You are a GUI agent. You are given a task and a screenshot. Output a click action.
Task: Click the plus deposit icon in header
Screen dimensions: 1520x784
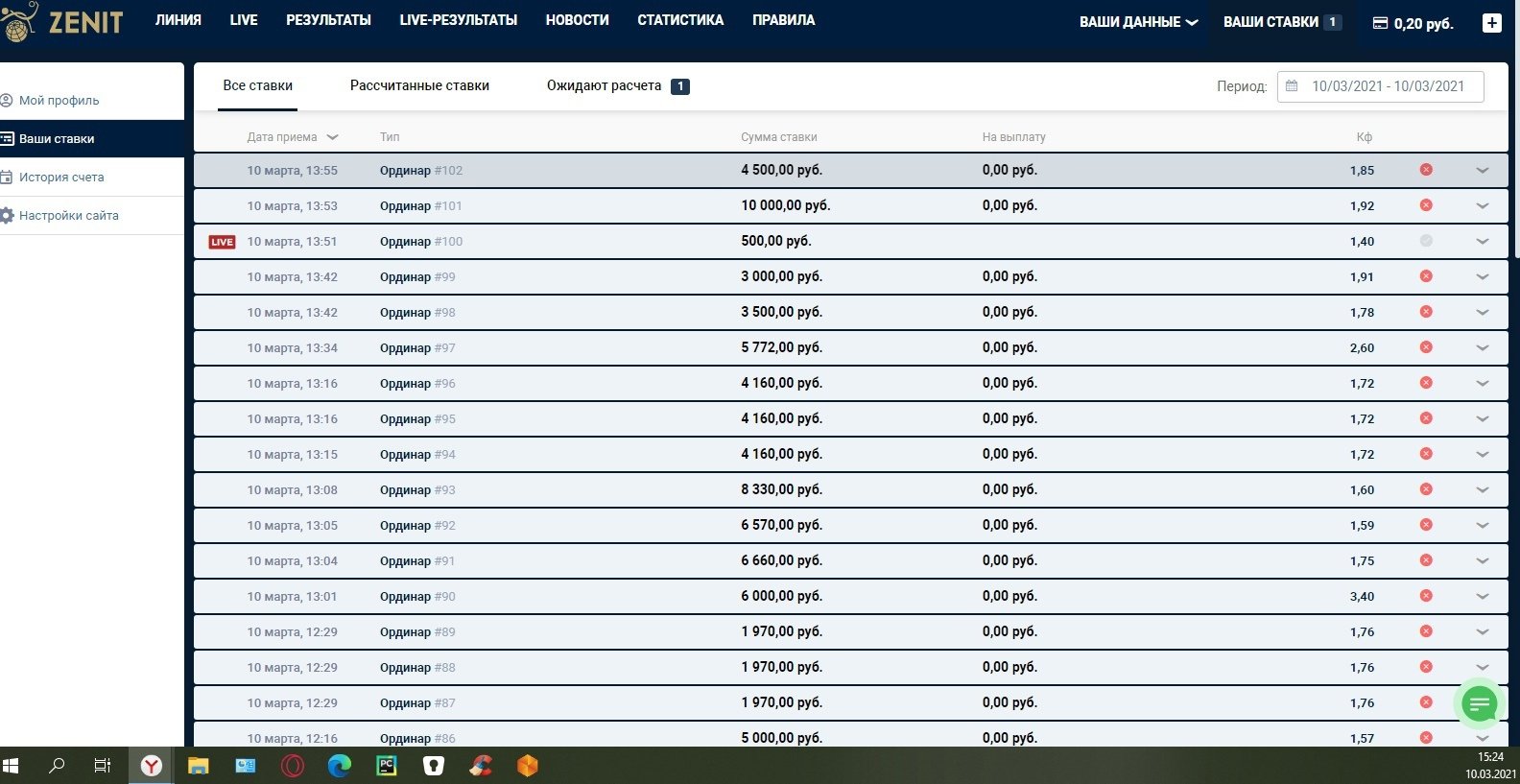point(1491,23)
